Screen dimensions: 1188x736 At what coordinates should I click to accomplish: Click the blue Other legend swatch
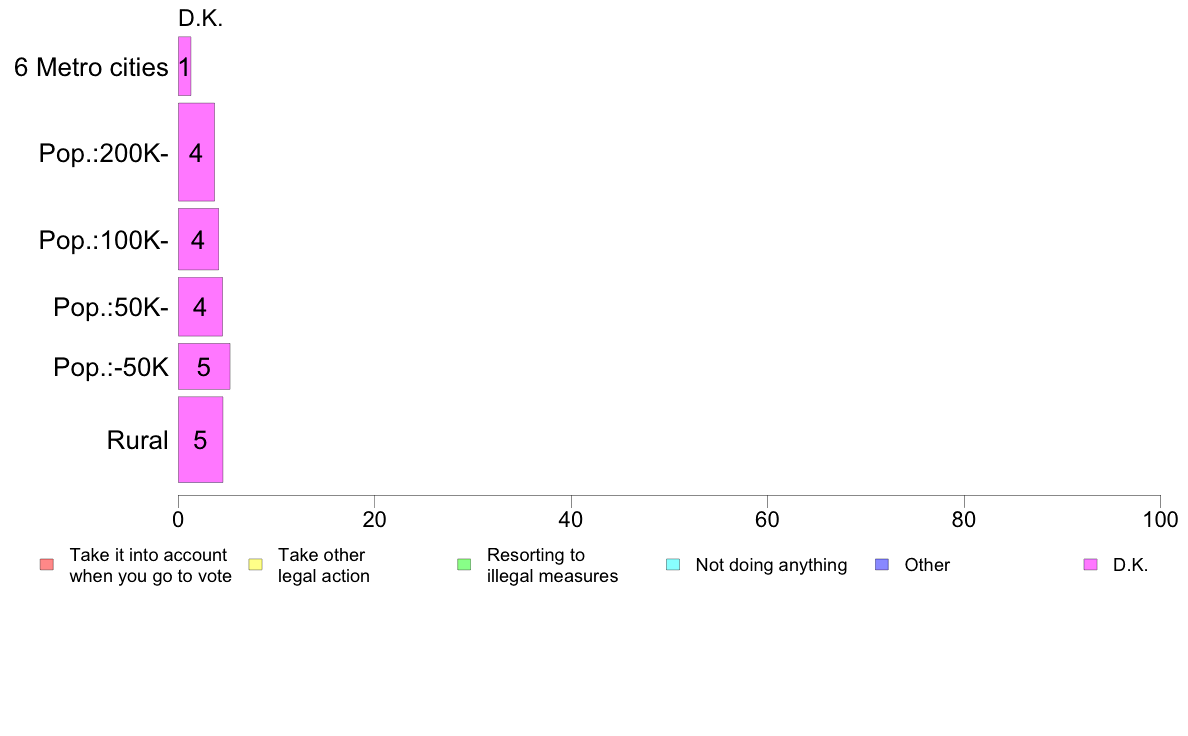(x=882, y=565)
